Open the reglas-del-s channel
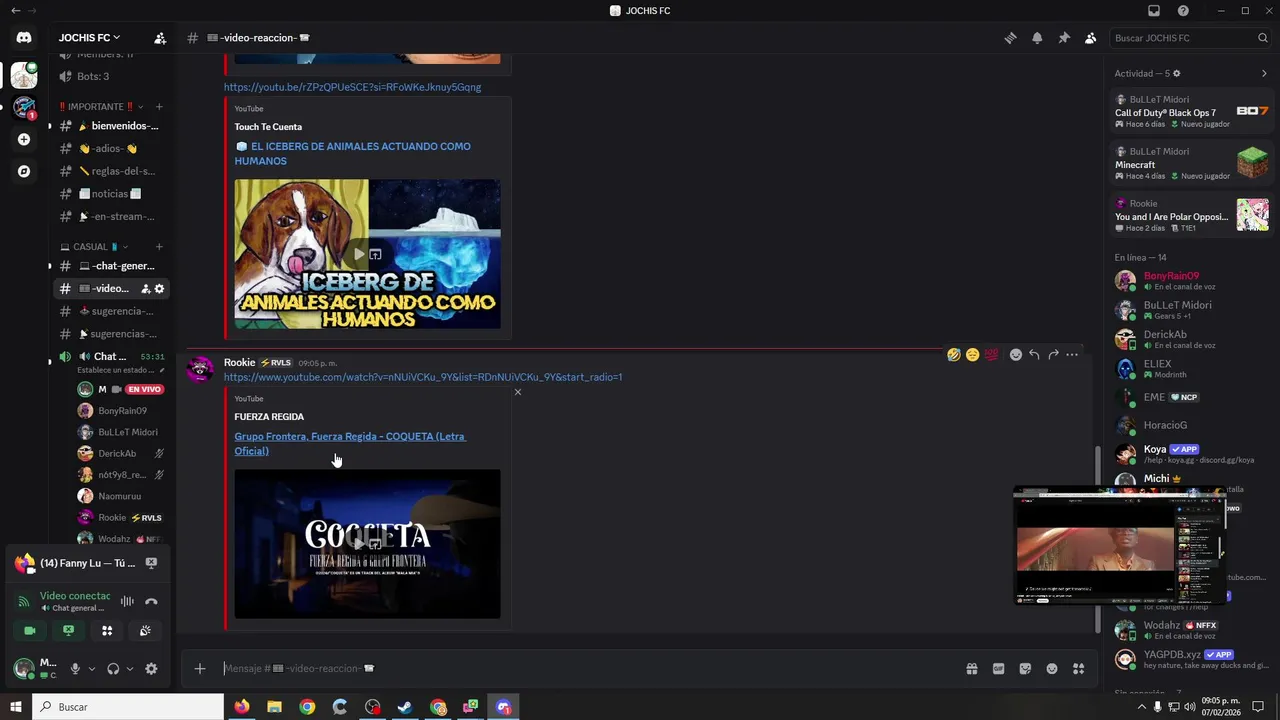The width and height of the screenshot is (1280, 720). pyautogui.click(x=111, y=171)
